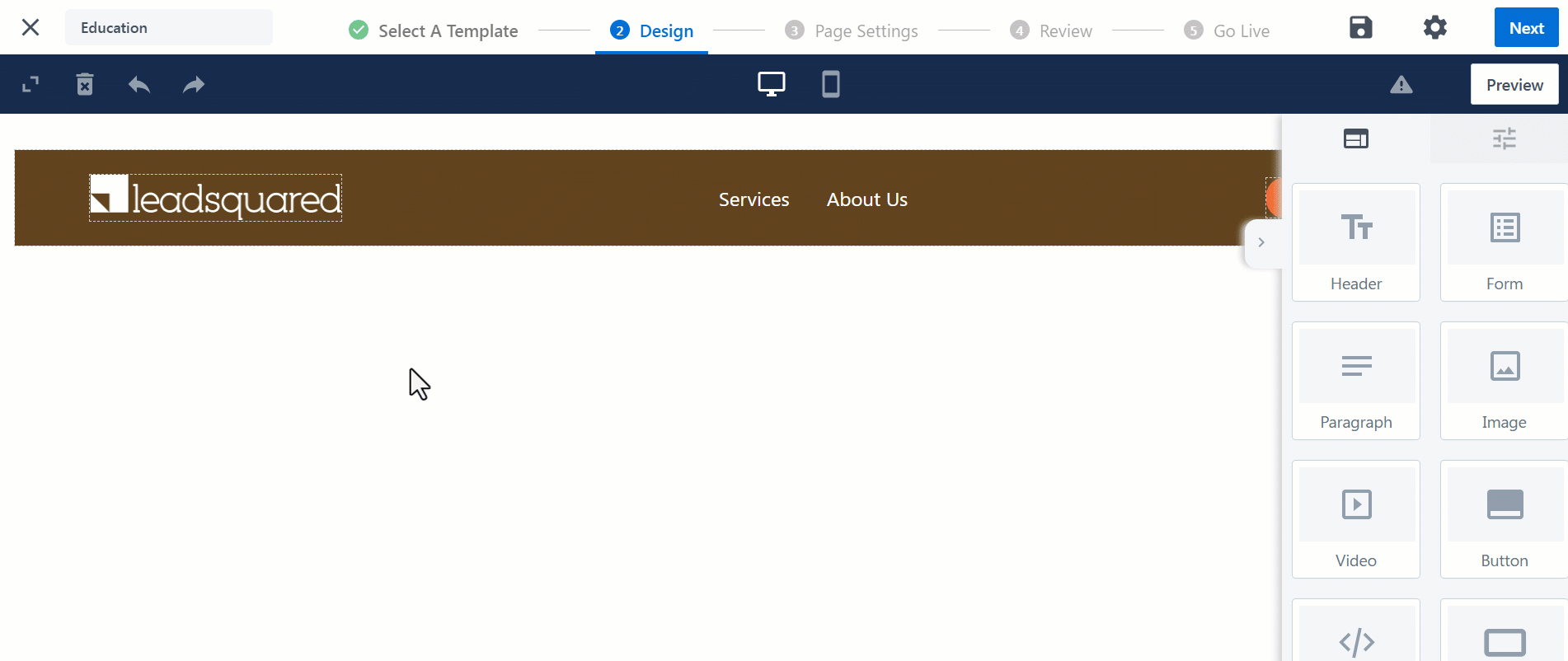Switch to desktop preview mode
Viewport: 1568px width, 661px height.
pyautogui.click(x=772, y=84)
